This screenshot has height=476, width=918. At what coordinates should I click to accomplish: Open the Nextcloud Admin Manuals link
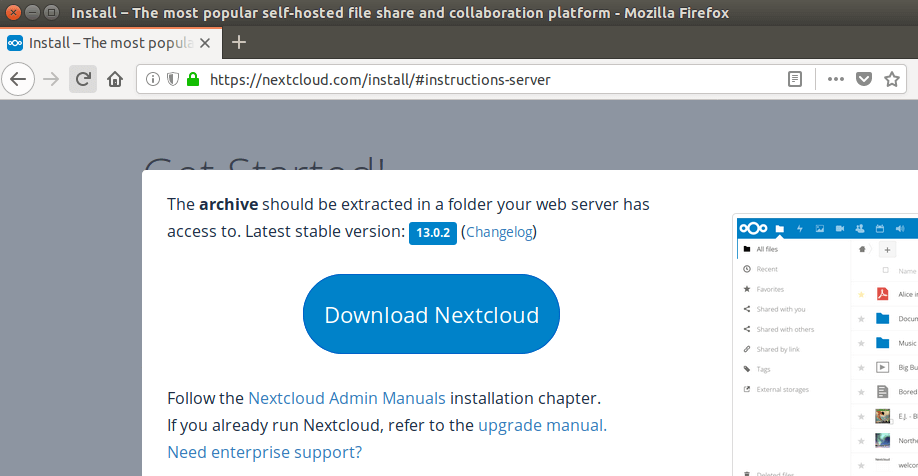tap(347, 397)
